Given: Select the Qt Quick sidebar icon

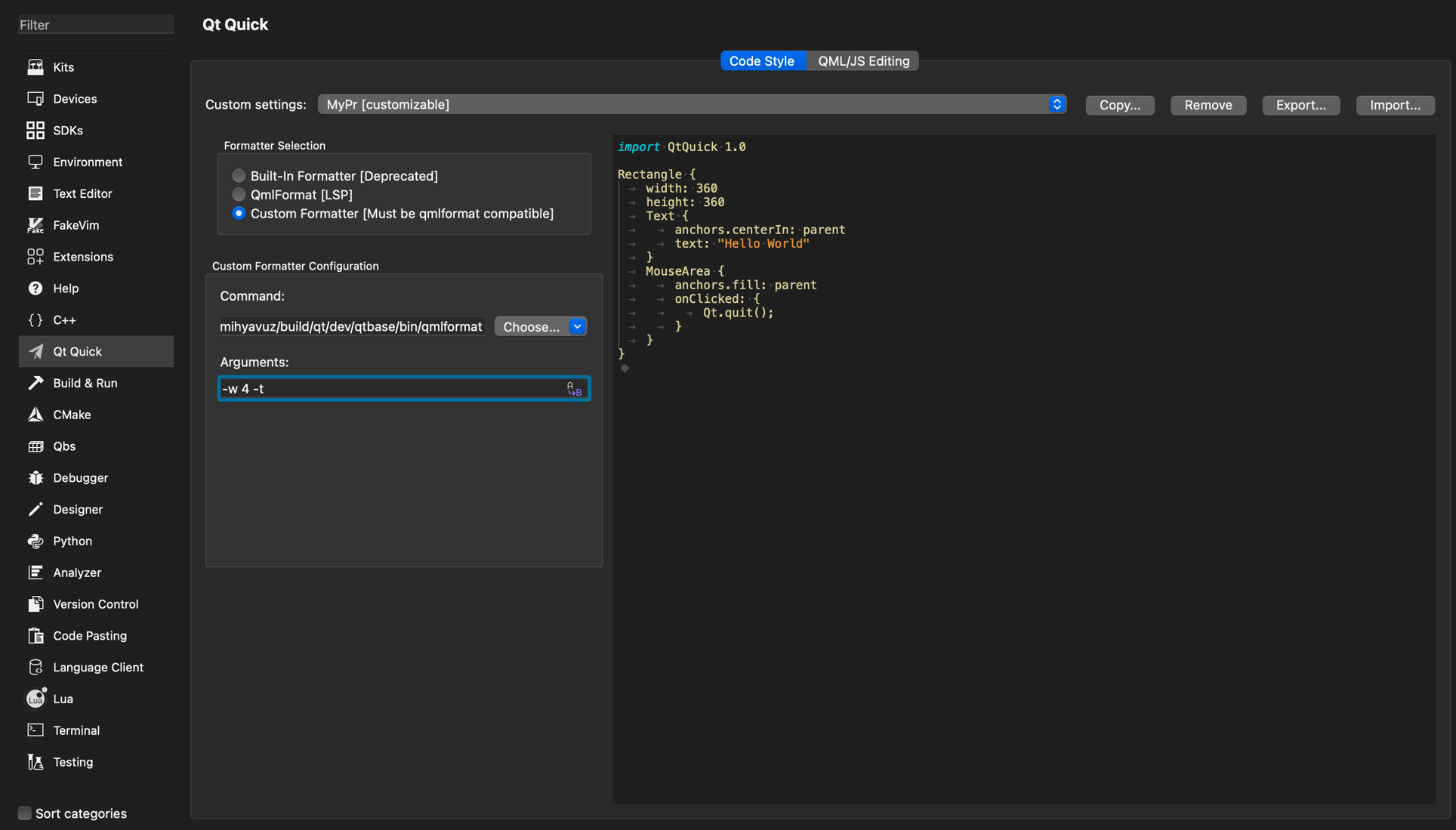Looking at the screenshot, I should click(35, 350).
